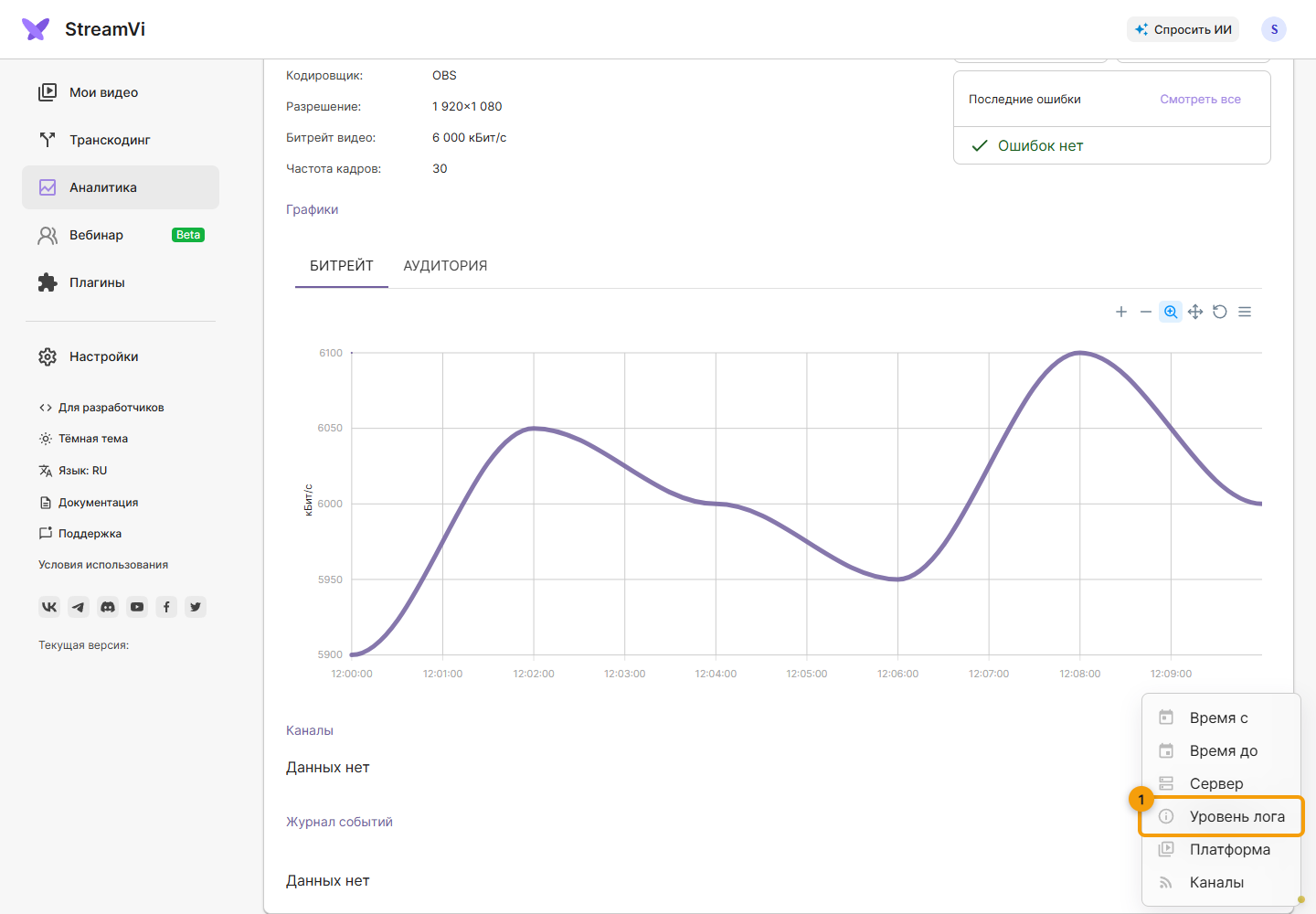Choose the Уровень лога filter
The width and height of the screenshot is (1316, 914).
pyautogui.click(x=1221, y=817)
